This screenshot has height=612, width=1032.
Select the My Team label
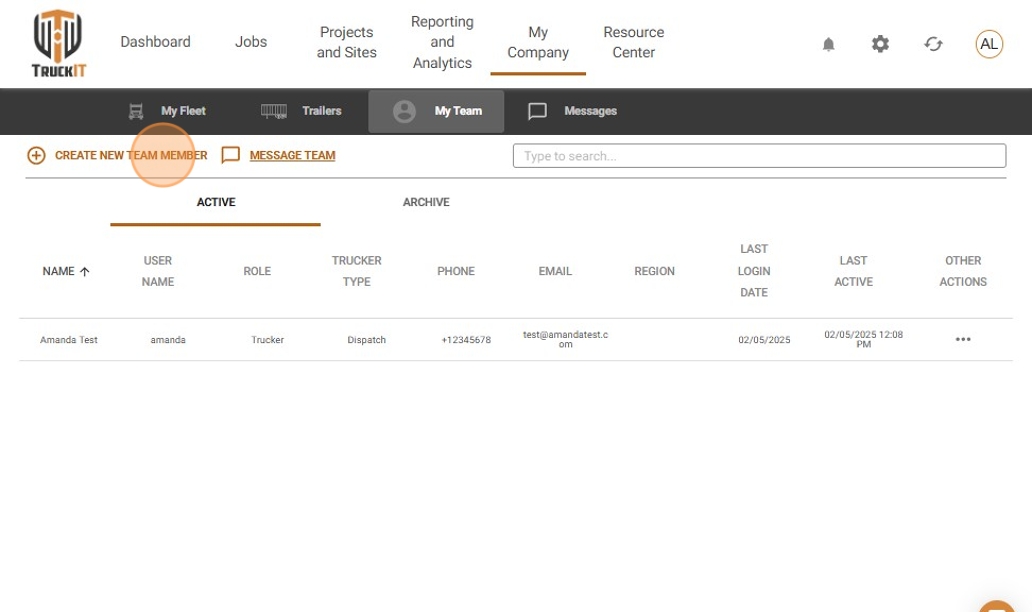tap(458, 111)
